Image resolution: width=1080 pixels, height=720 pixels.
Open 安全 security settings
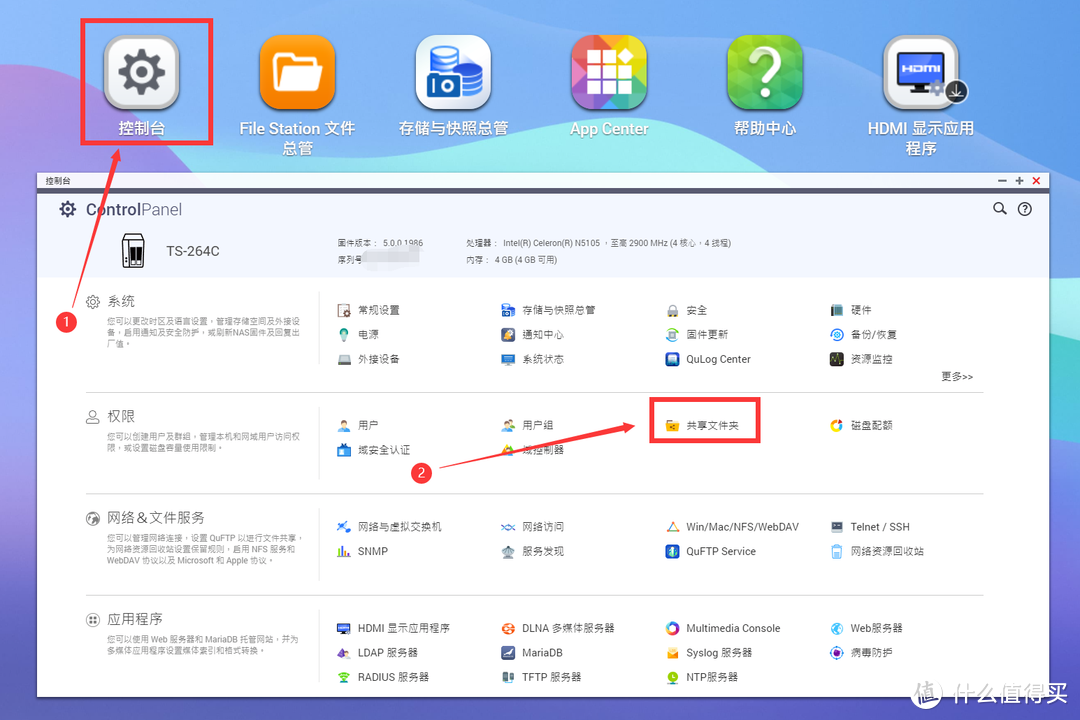pyautogui.click(x=686, y=310)
